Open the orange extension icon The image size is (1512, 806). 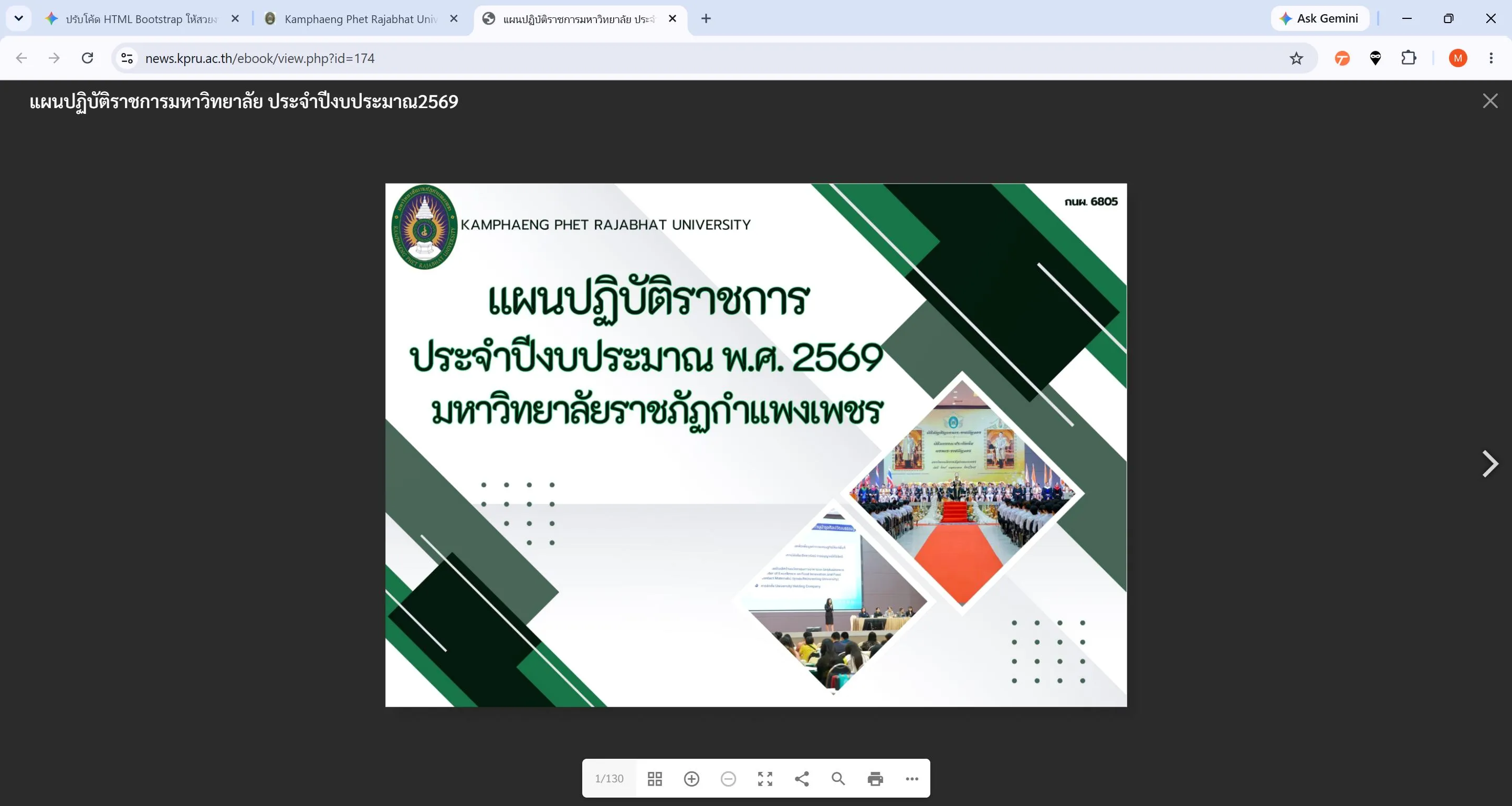click(x=1342, y=58)
